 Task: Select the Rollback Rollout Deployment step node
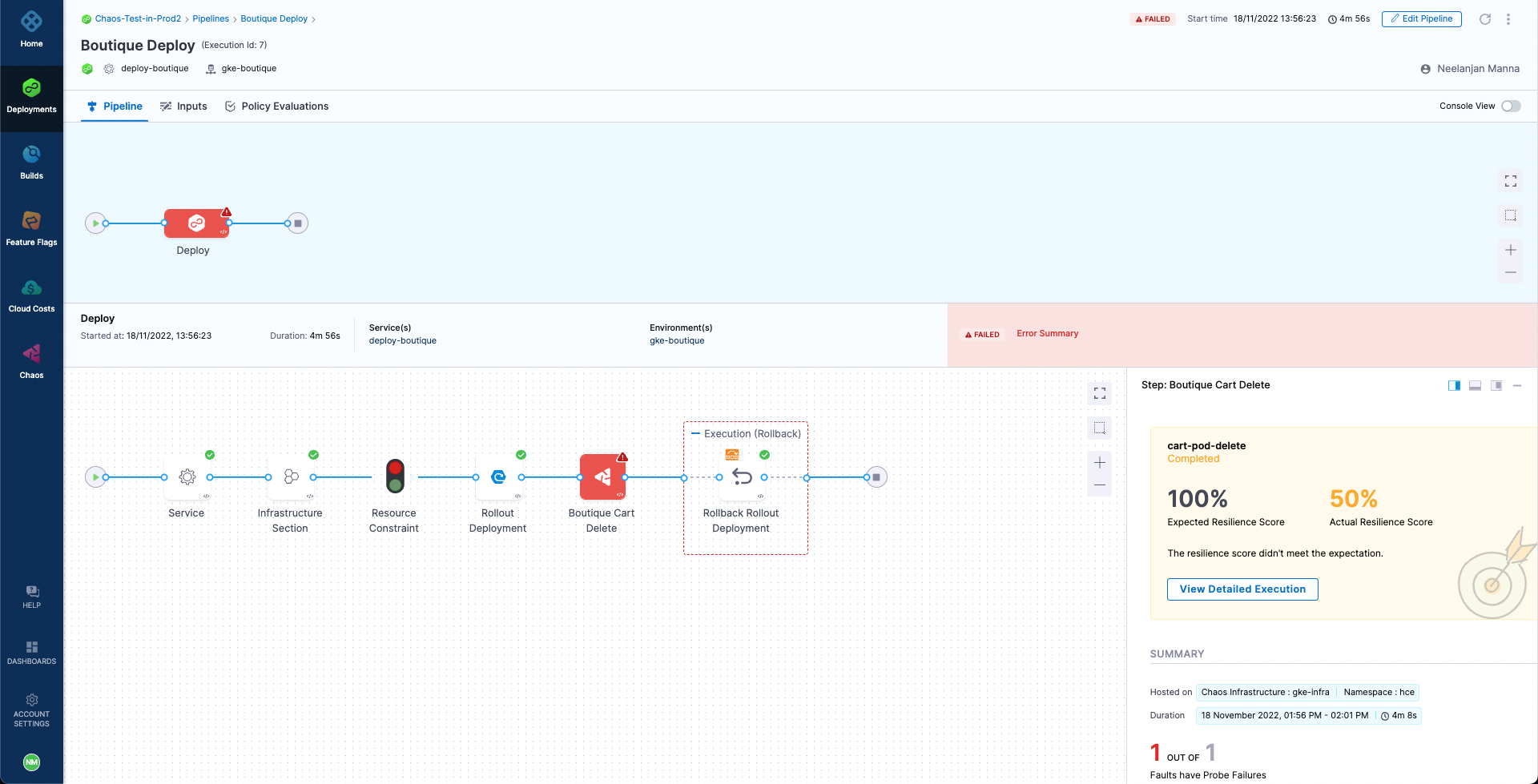pyautogui.click(x=740, y=476)
